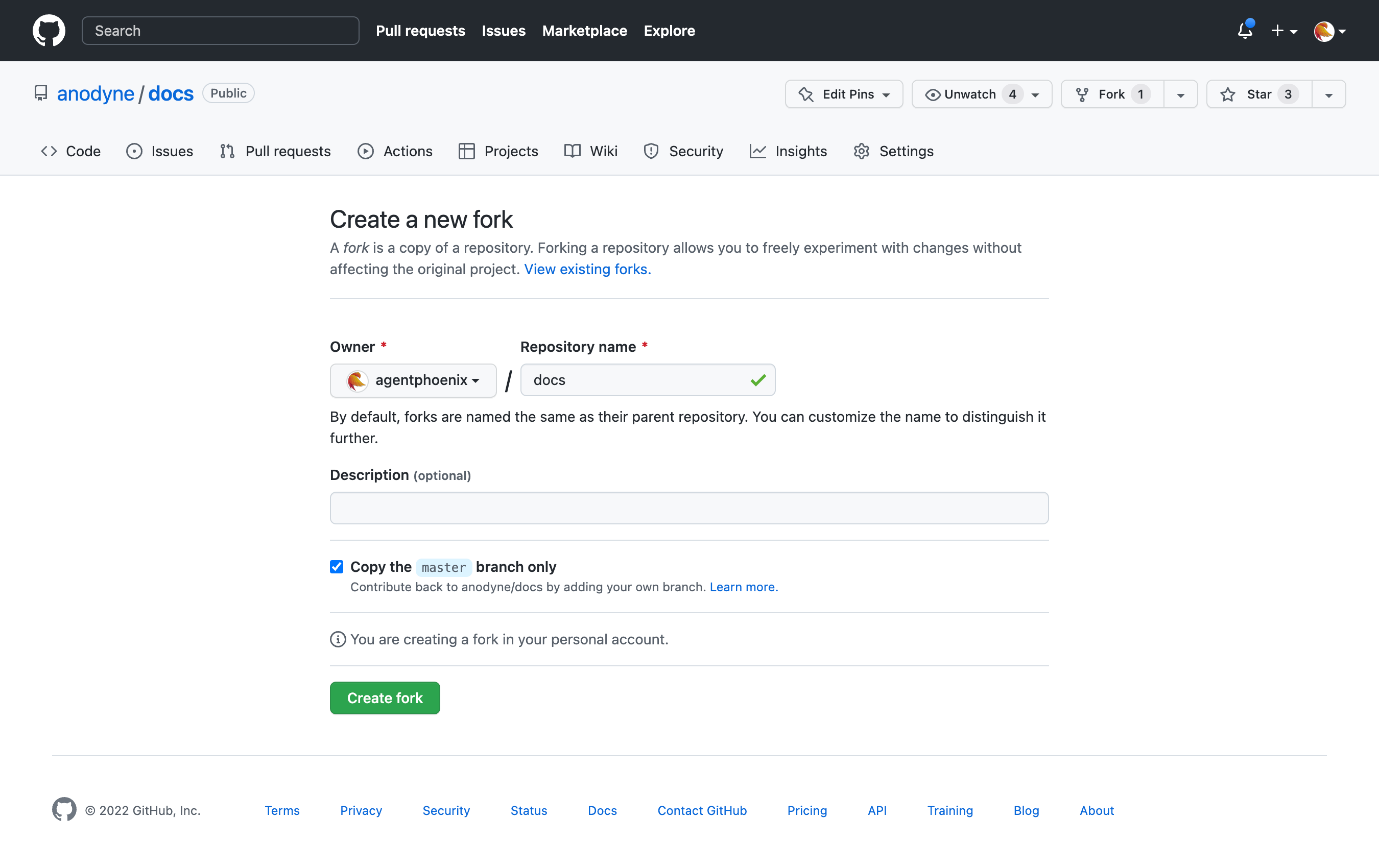Click the pin icon in Edit Pins
The height and width of the screenshot is (868, 1379).
point(806,94)
